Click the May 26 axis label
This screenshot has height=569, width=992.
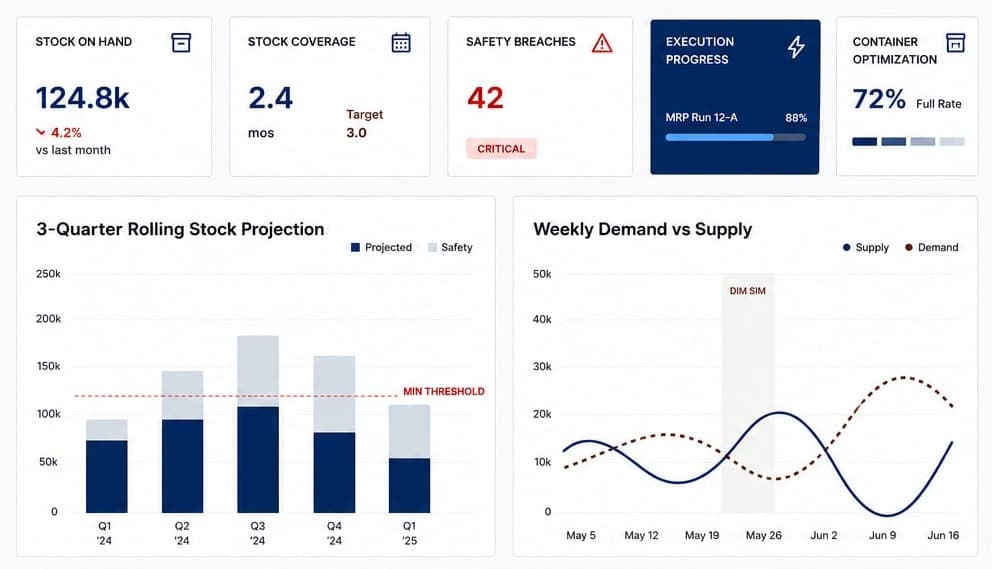click(x=764, y=535)
